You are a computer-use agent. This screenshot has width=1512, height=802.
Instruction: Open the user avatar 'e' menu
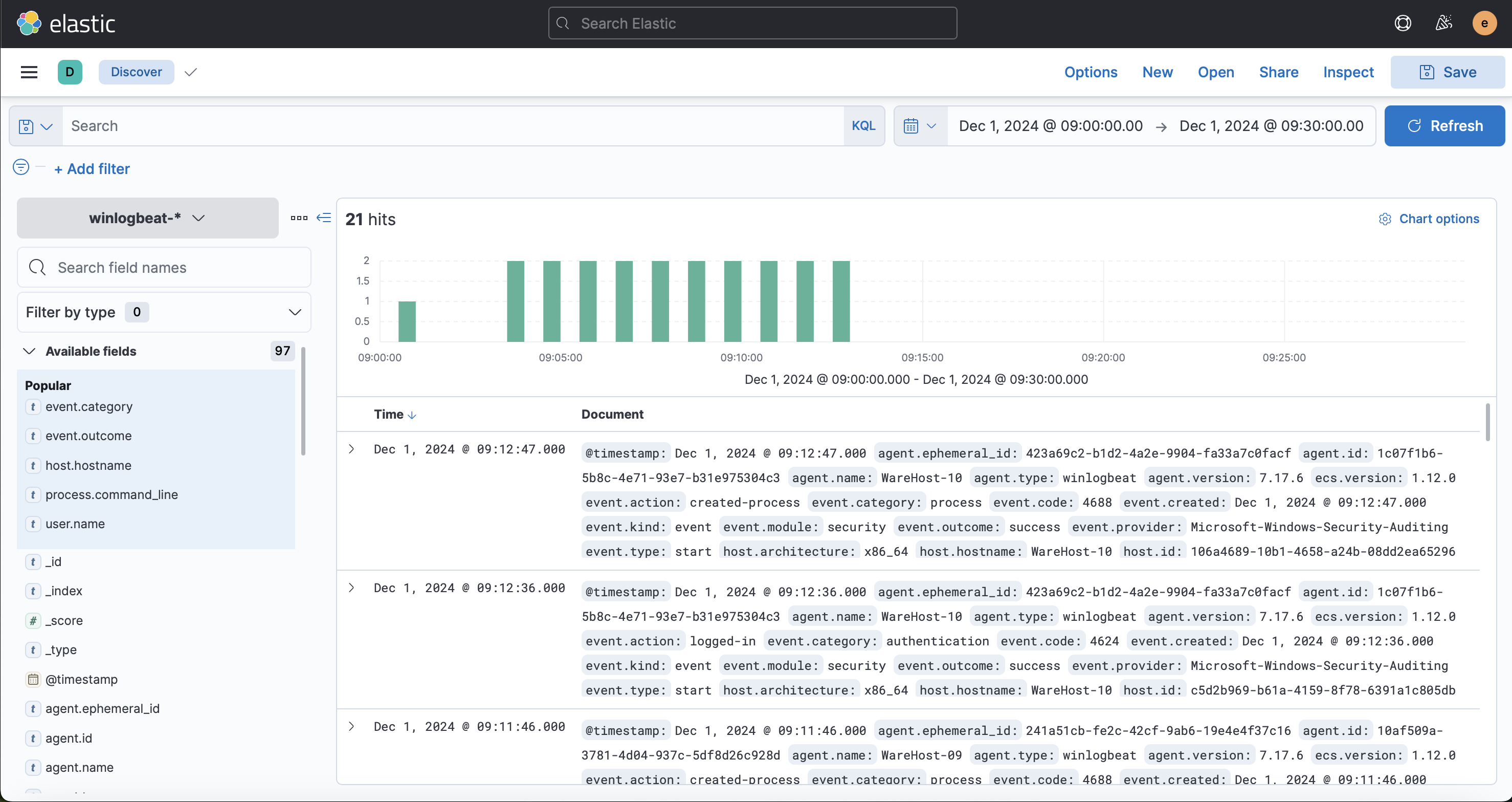pyautogui.click(x=1484, y=24)
